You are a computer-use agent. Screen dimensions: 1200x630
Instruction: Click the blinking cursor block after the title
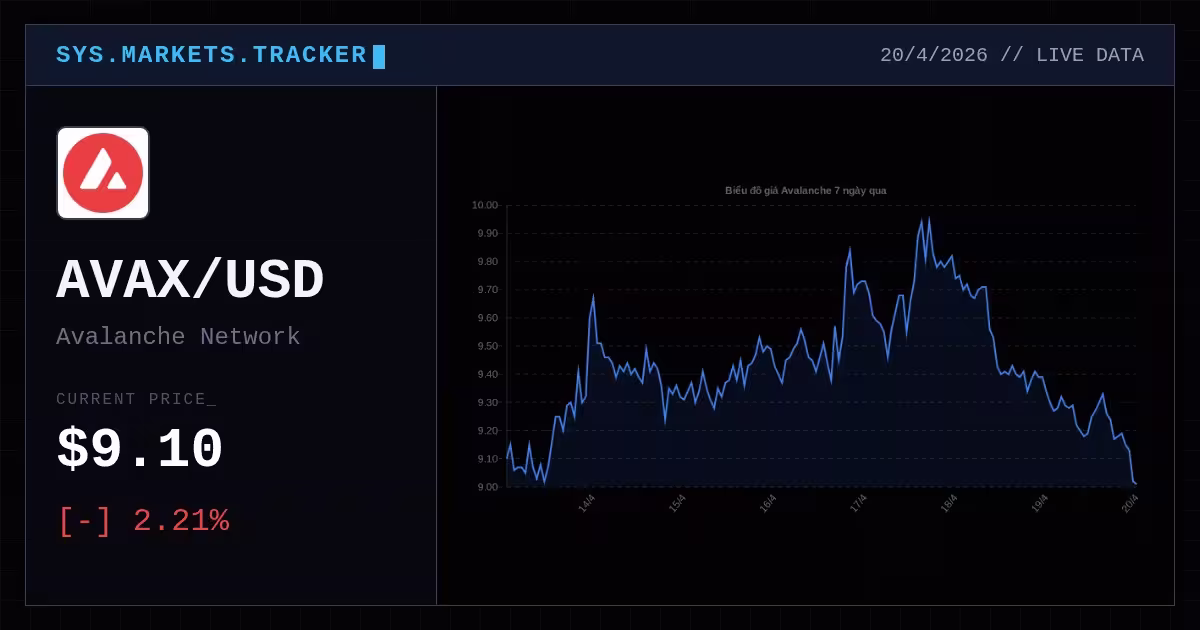click(x=379, y=57)
